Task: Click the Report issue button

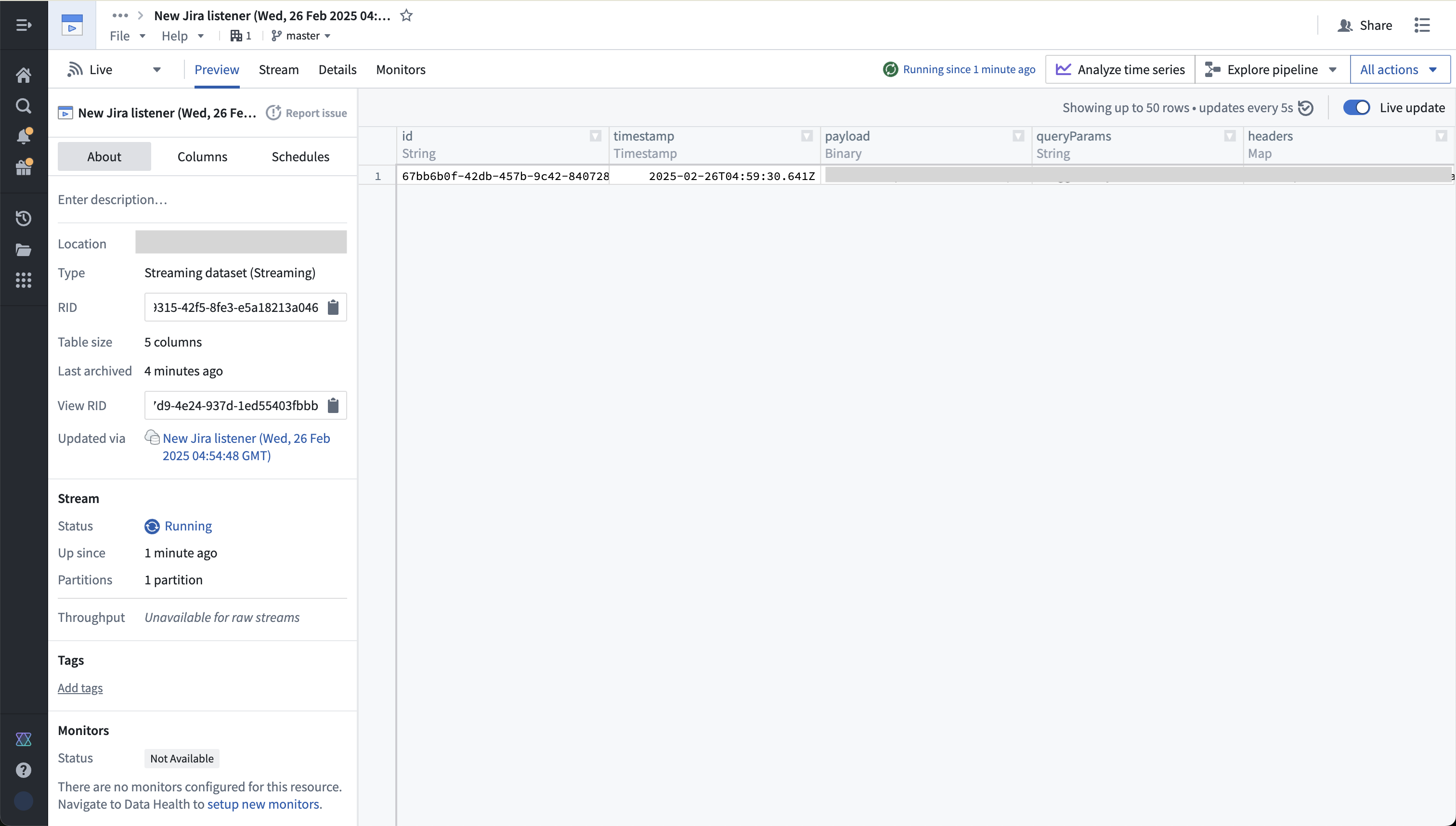Action: [306, 113]
